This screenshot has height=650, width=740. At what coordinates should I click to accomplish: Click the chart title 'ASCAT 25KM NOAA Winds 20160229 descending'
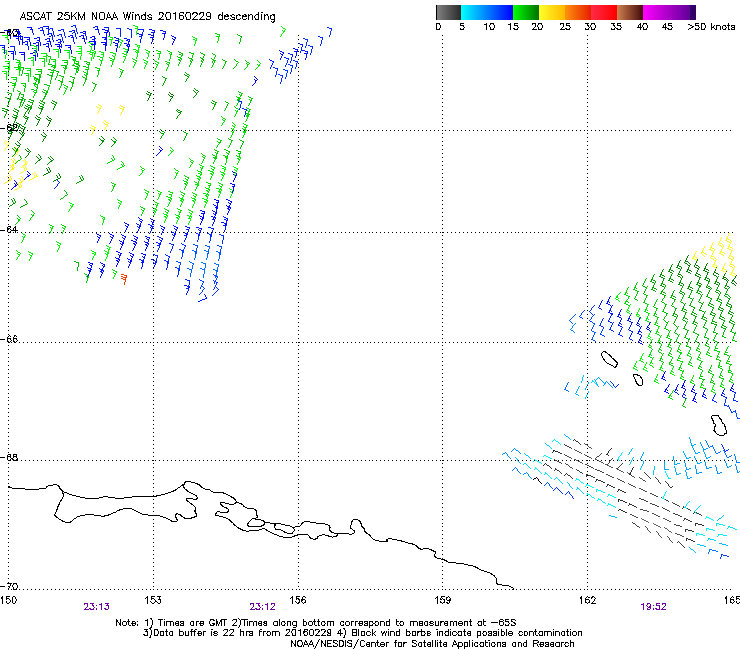(147, 16)
